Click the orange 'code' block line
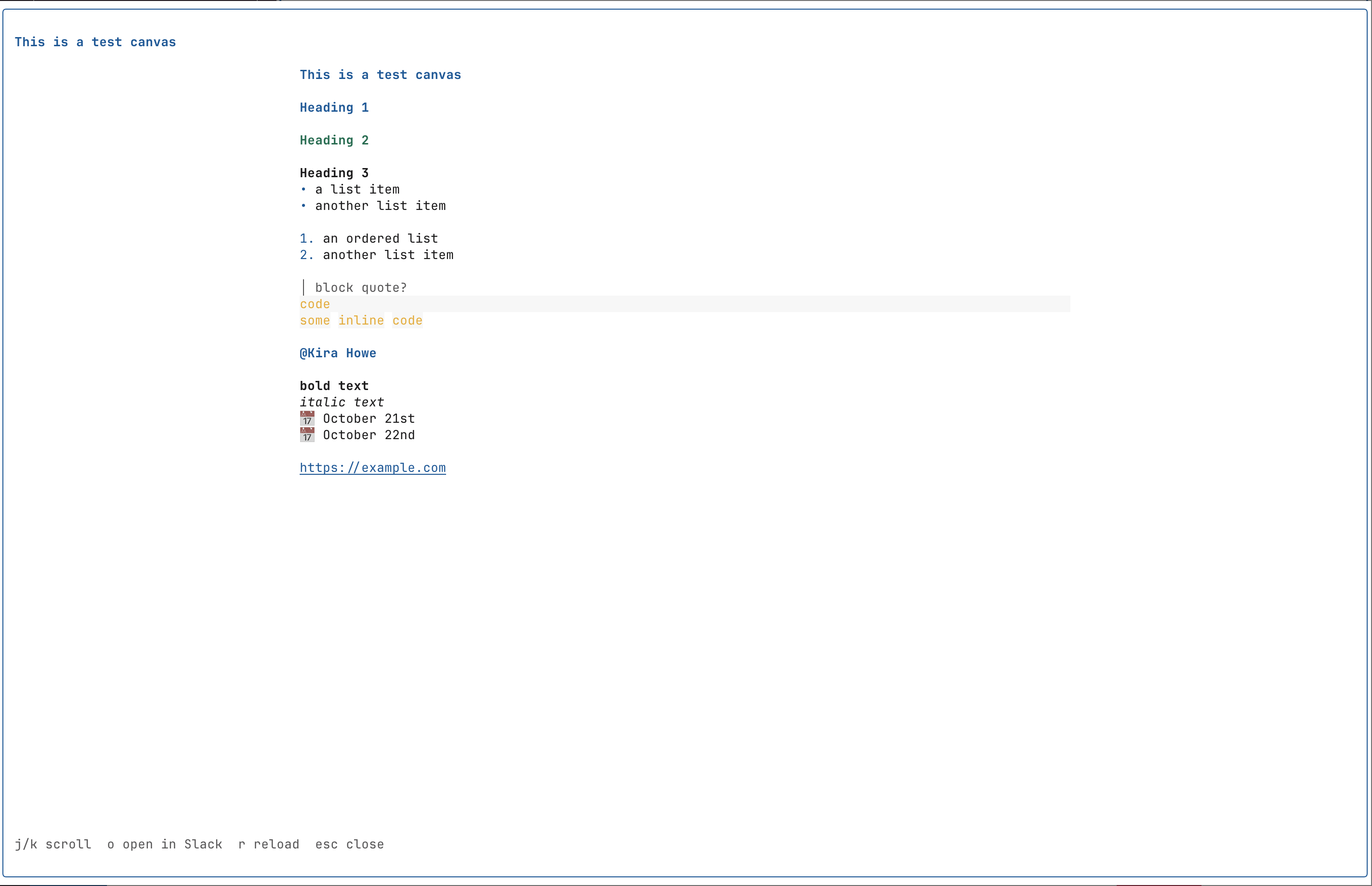The width and height of the screenshot is (1372, 886). [685, 304]
